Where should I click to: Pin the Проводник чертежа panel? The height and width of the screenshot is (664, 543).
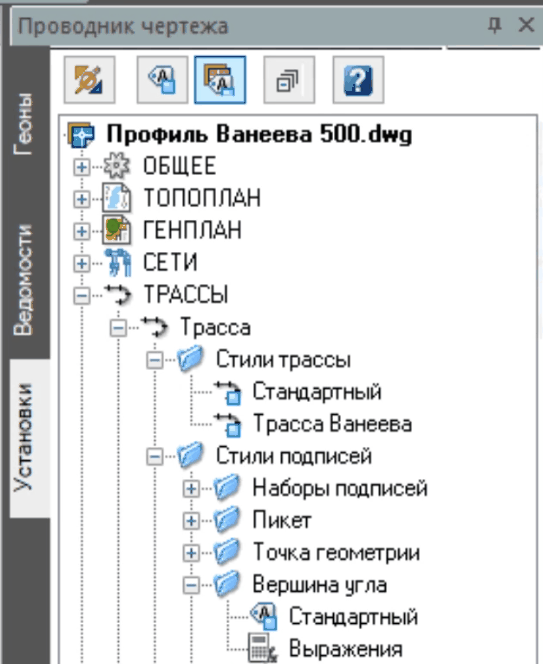(x=494, y=25)
